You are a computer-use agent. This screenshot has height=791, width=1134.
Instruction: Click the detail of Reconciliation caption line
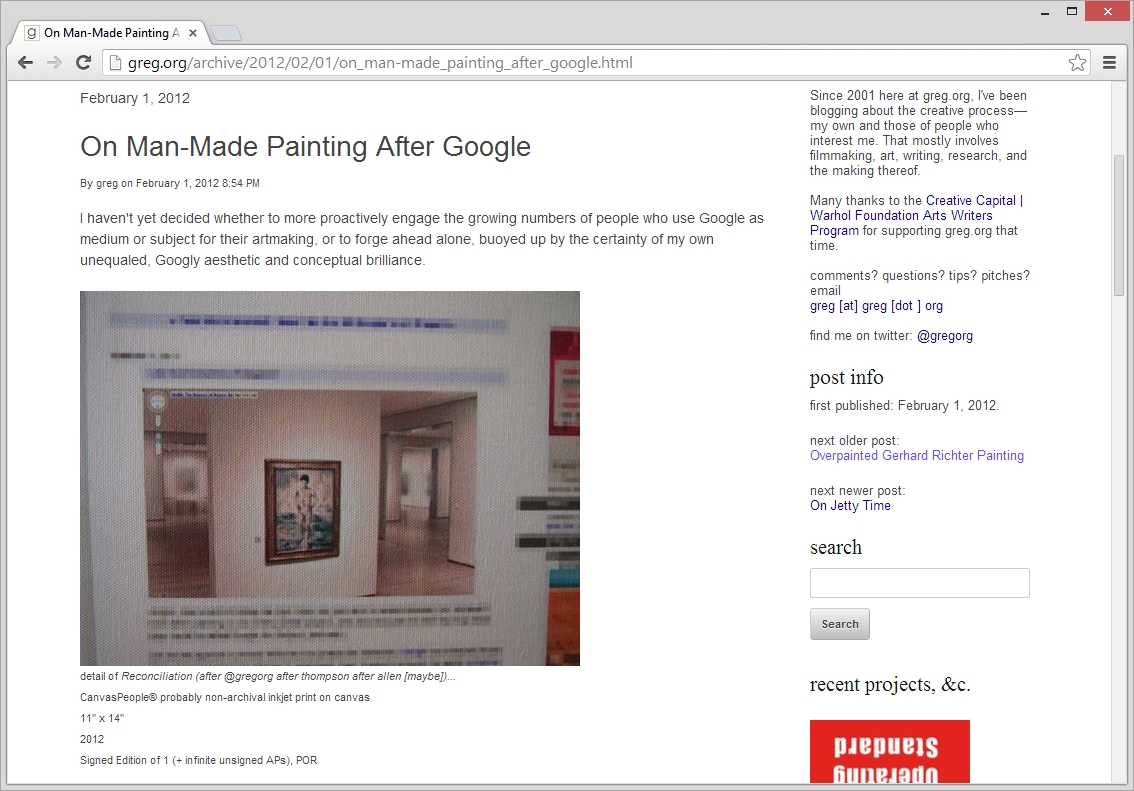[268, 677]
